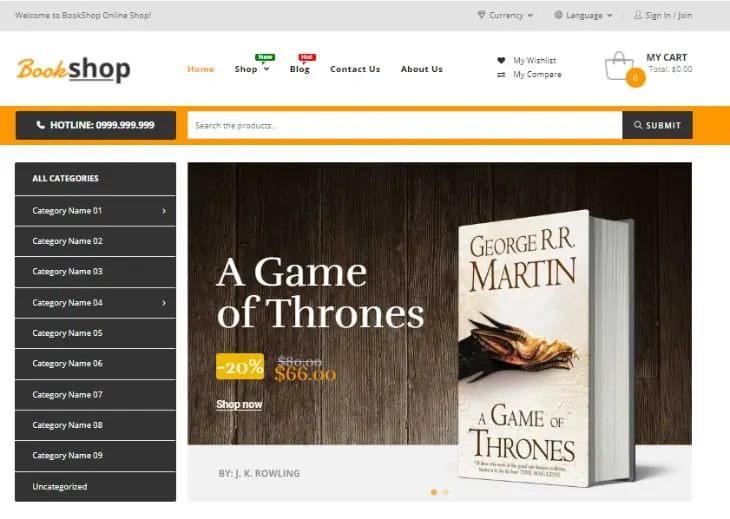Select Category Name 09
Viewport: 730px width, 519px height.
(x=95, y=455)
